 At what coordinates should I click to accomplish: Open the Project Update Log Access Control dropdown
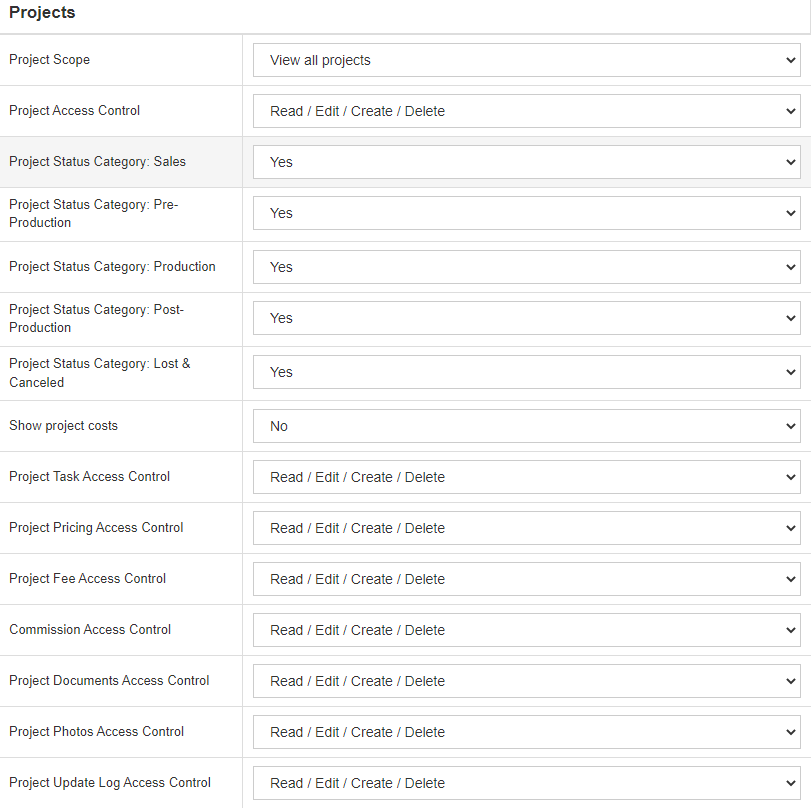tap(525, 783)
